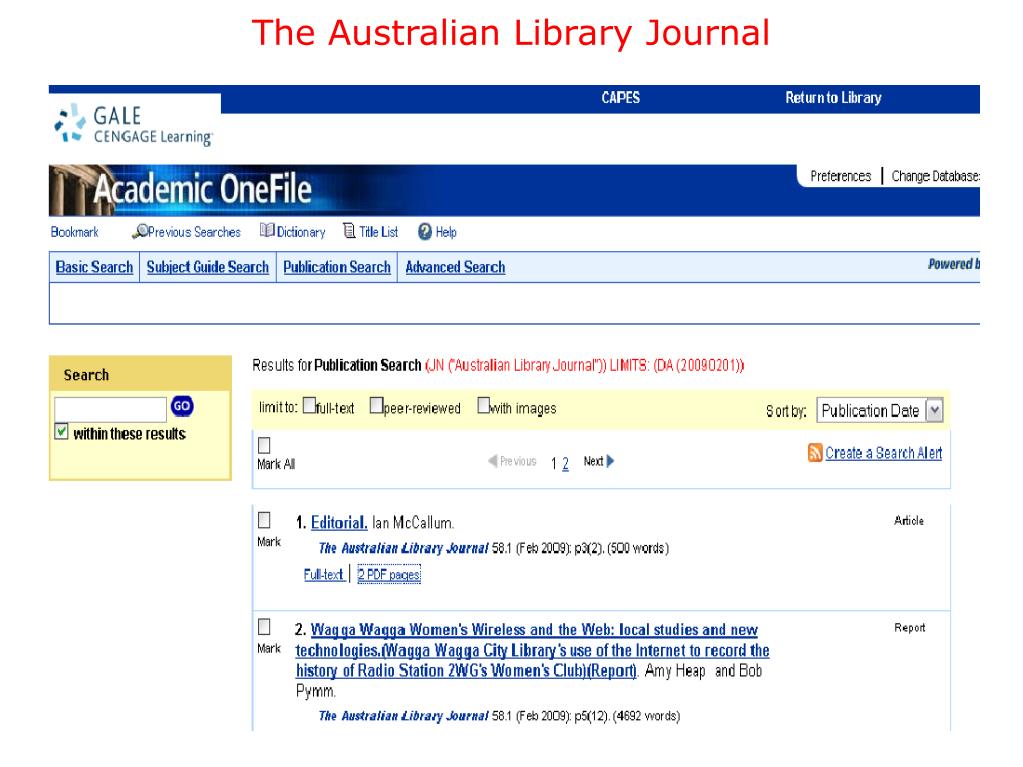Viewport: 1023px width, 767px height.
Task: Go to results page 2
Action: coord(565,463)
